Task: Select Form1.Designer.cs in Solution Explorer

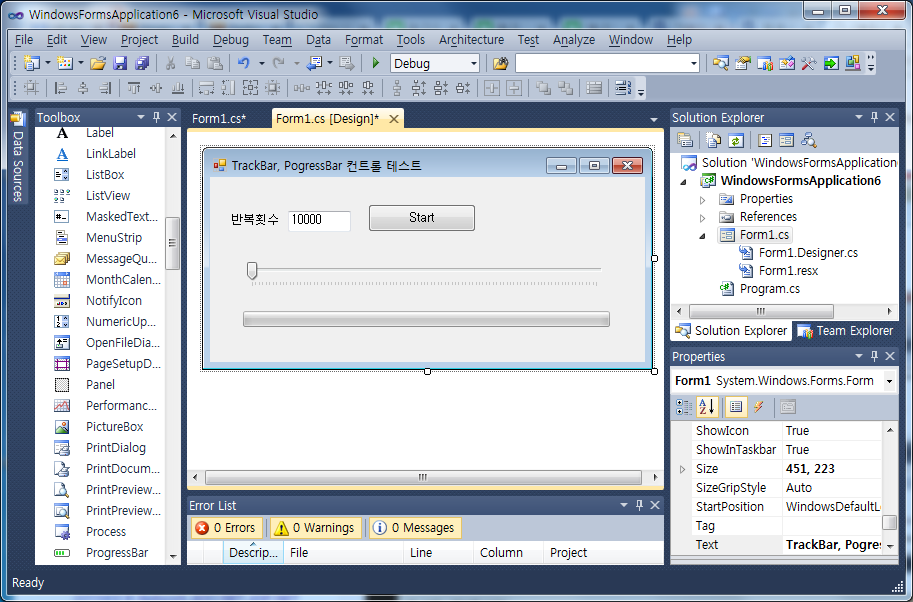Action: point(808,253)
